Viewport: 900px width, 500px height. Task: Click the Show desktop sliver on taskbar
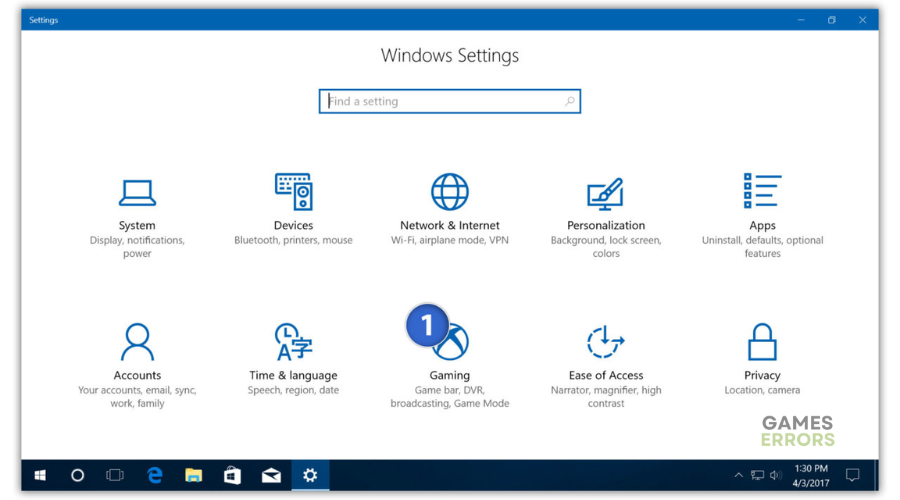pos(876,475)
